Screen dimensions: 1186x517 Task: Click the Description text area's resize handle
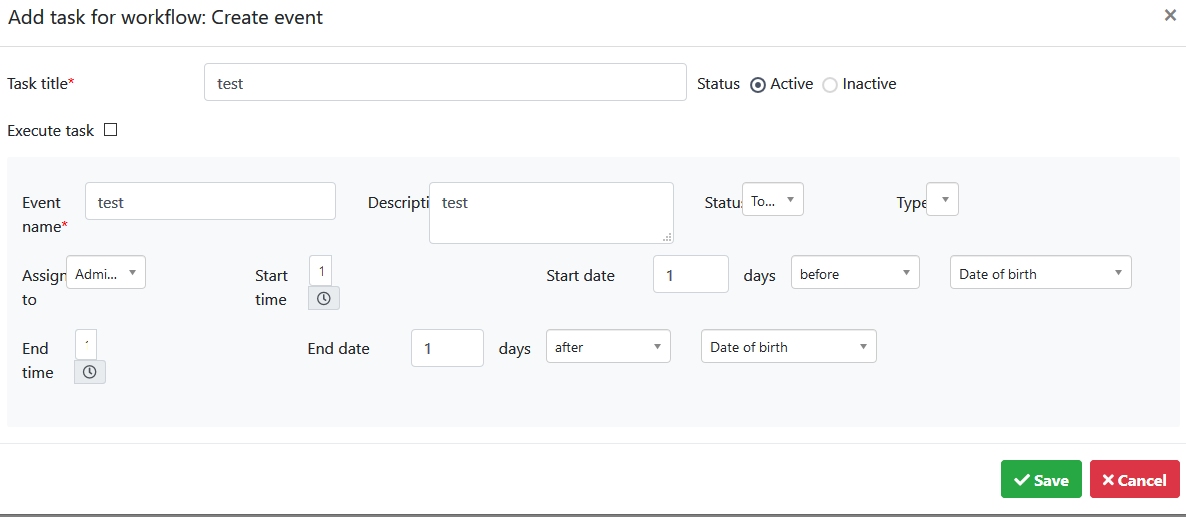[667, 237]
